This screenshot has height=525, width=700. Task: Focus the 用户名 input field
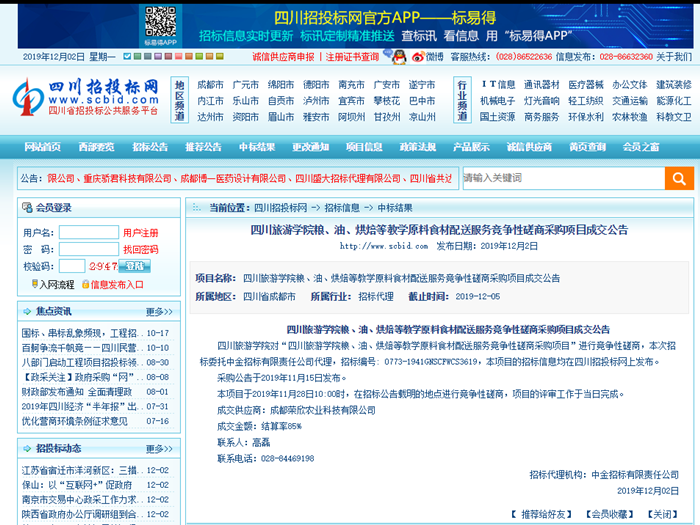pyautogui.click(x=89, y=232)
